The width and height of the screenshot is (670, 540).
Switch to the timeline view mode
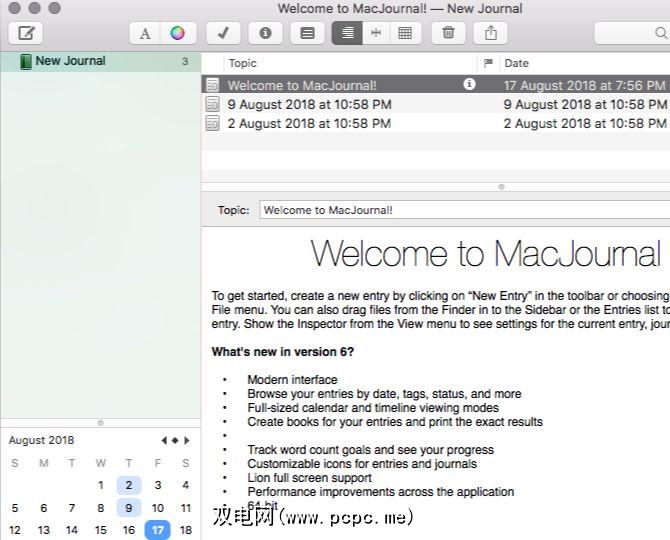coord(376,33)
